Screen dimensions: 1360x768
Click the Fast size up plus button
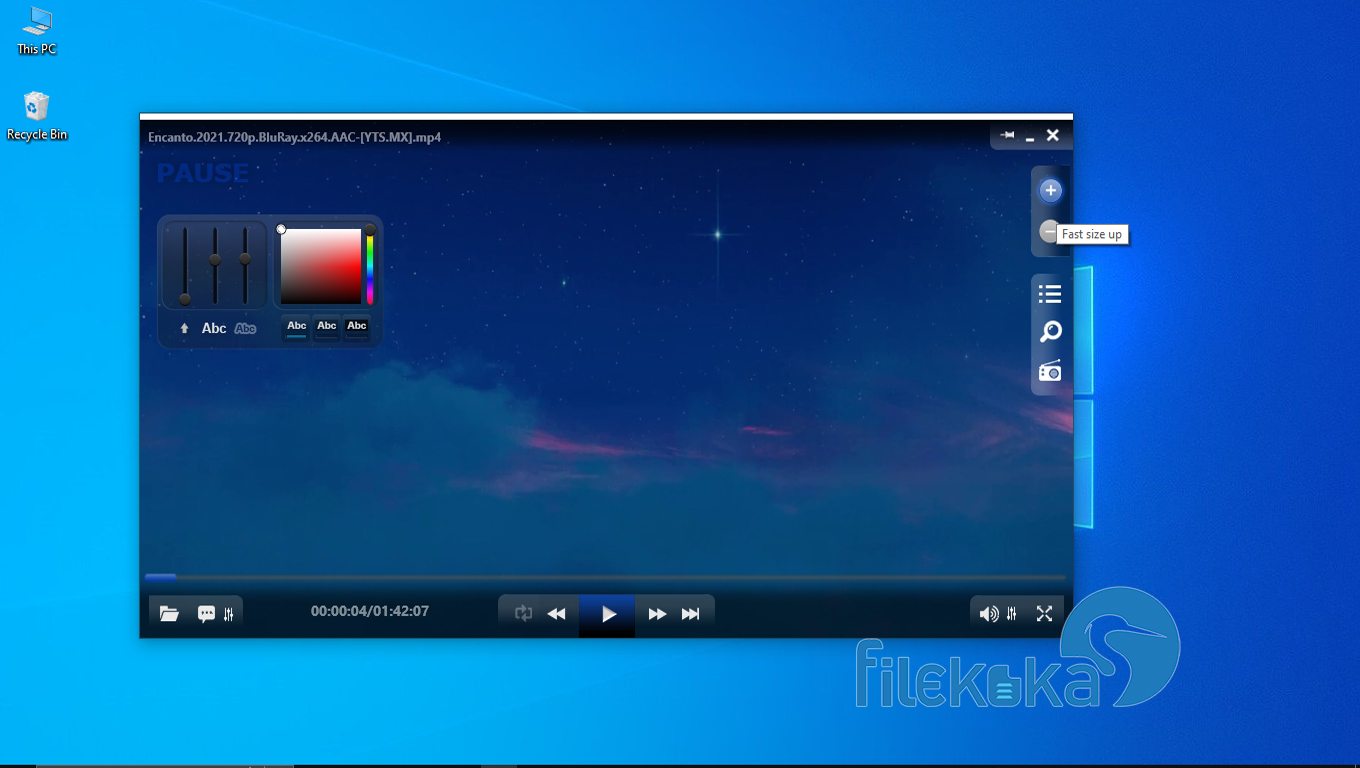click(x=1050, y=190)
